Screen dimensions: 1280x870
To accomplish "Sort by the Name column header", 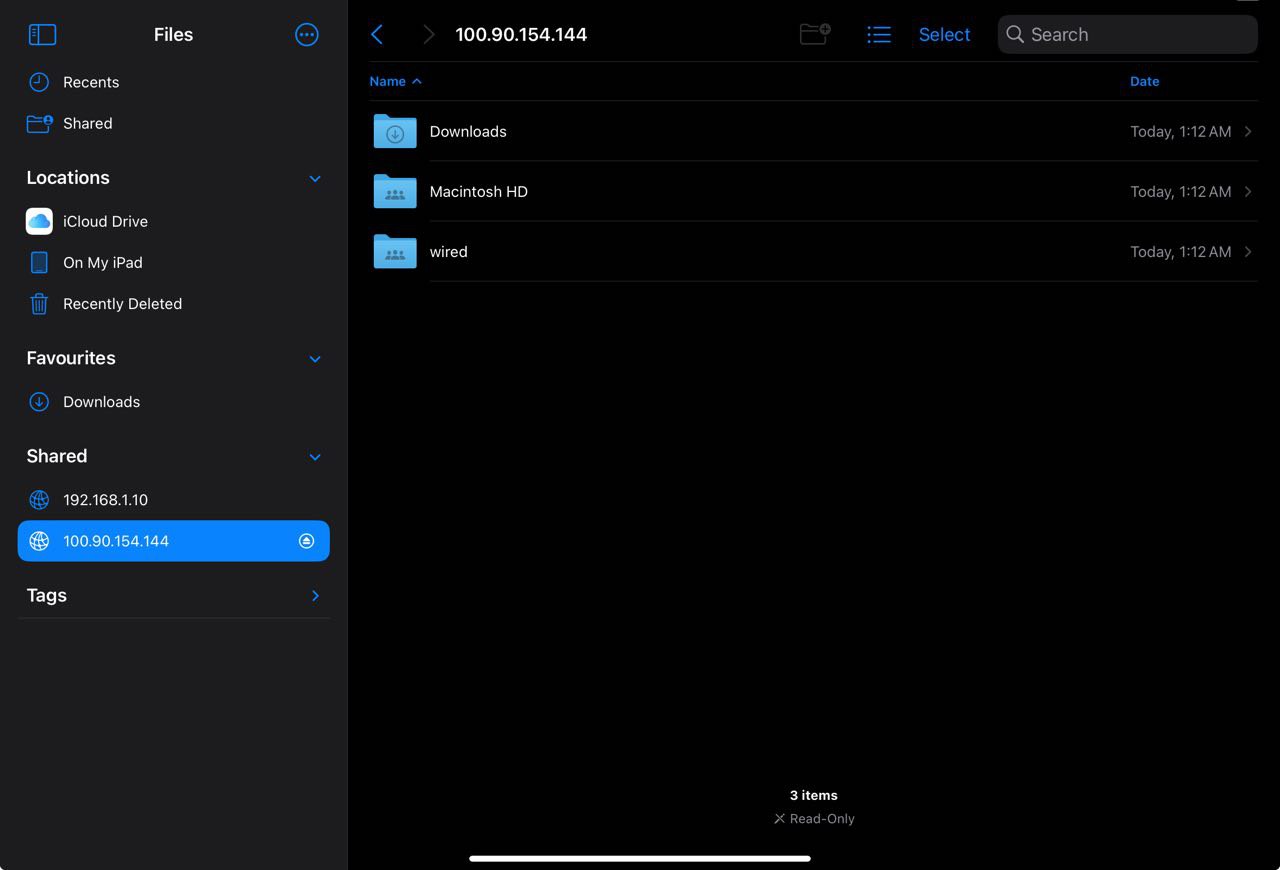I will [x=395, y=81].
